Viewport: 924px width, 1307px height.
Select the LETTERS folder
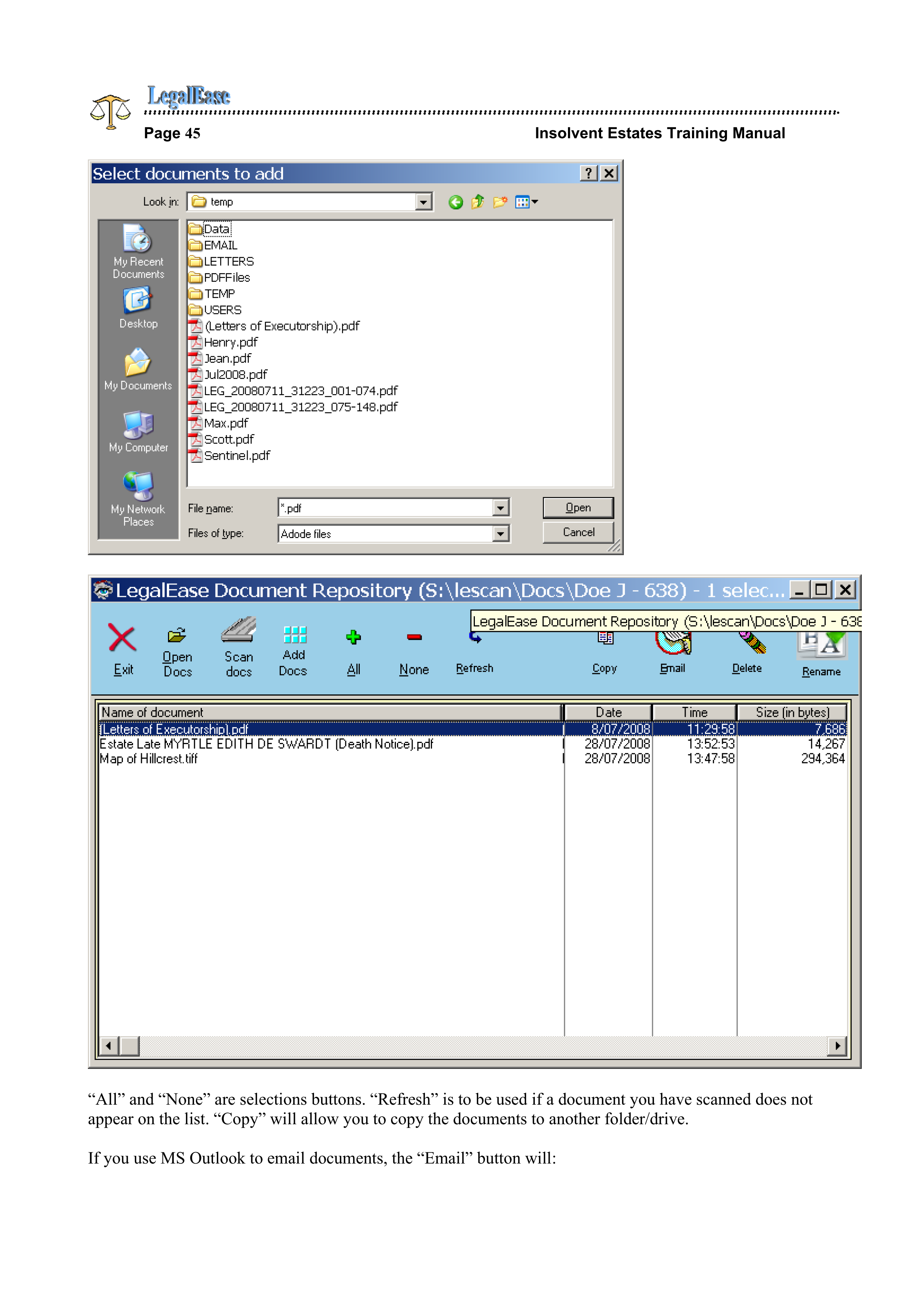tap(221, 261)
